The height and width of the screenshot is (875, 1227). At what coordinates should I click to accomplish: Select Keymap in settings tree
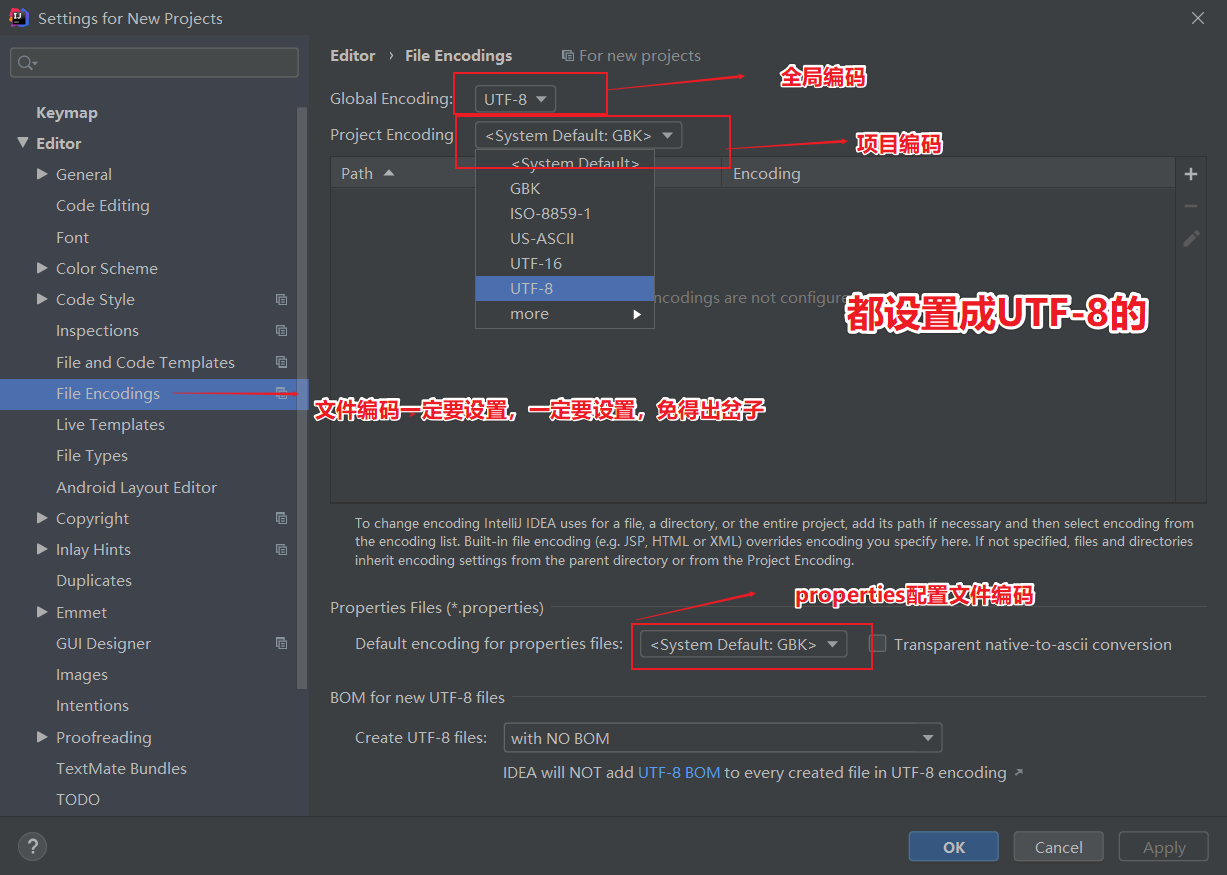click(x=67, y=112)
